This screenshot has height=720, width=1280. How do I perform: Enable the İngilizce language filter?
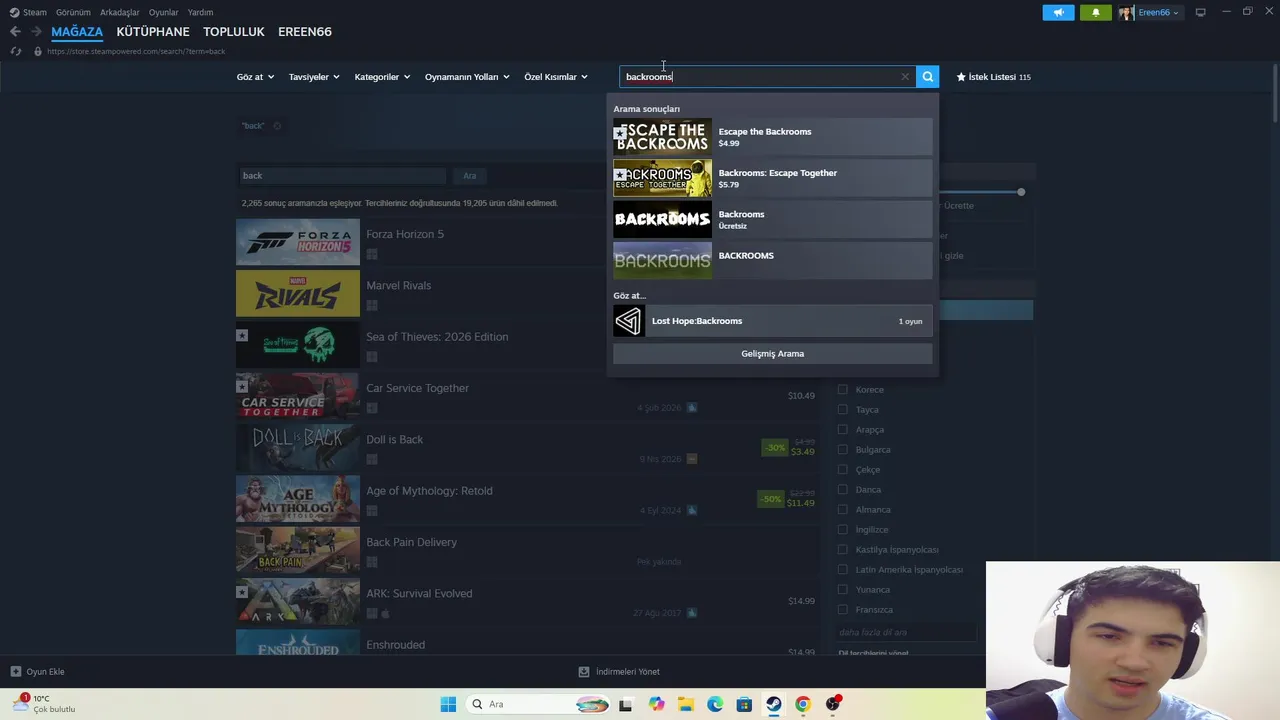tap(842, 529)
